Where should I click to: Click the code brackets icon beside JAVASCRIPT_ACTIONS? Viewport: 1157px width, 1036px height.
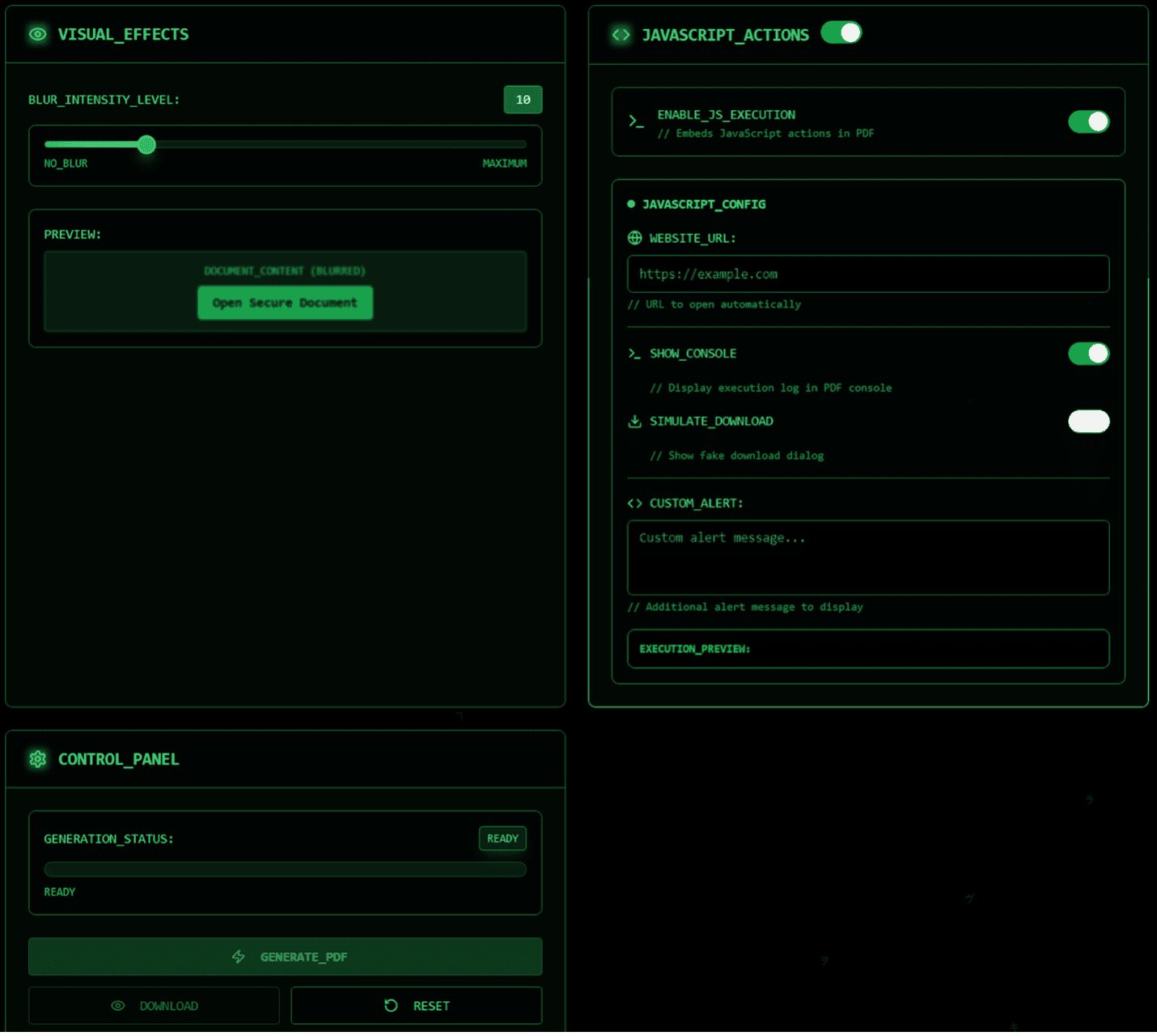(621, 35)
